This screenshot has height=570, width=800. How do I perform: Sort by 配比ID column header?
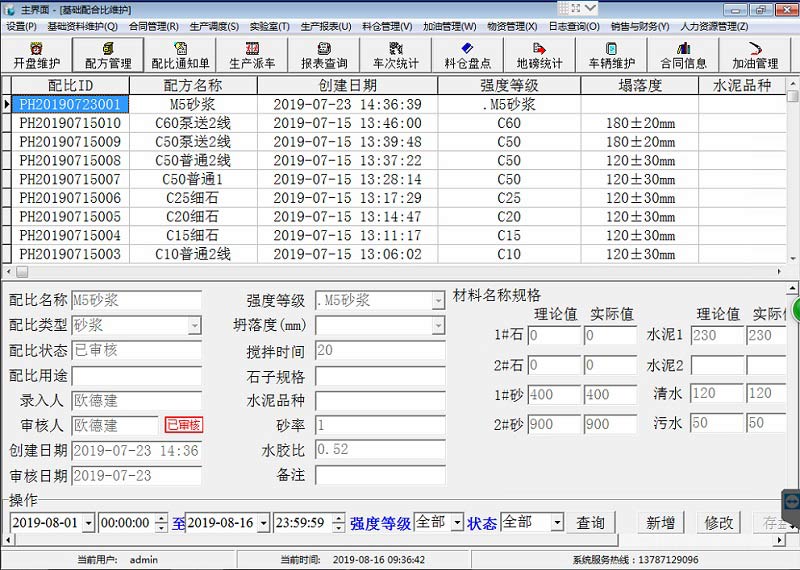pyautogui.click(x=70, y=85)
